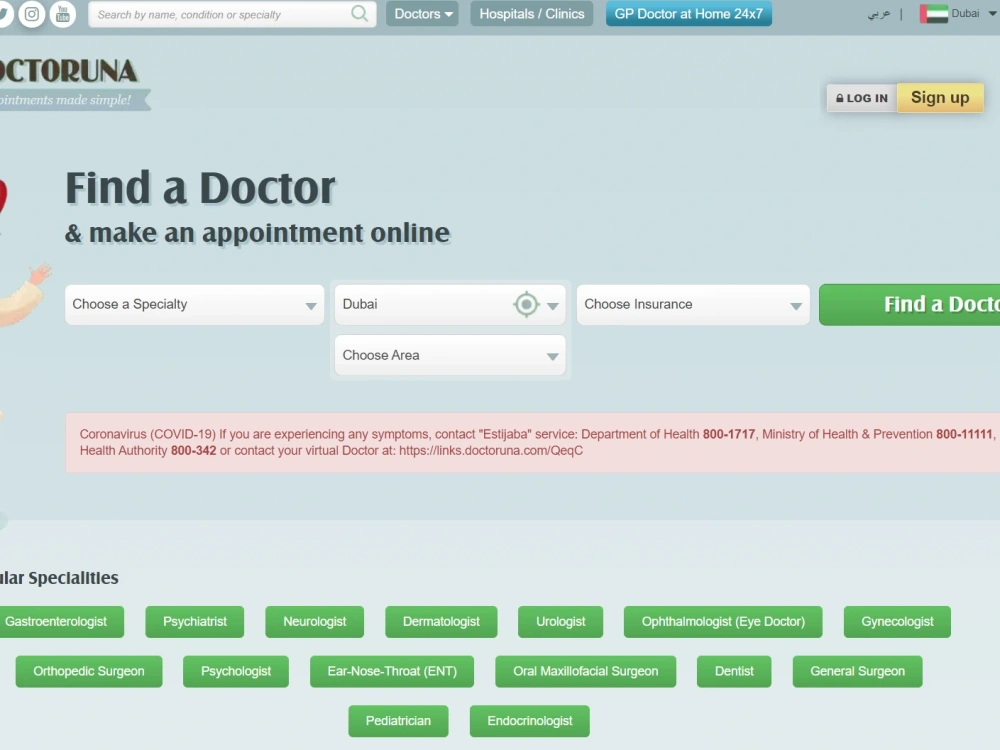Select the Dermatologist specialty
This screenshot has width=1000, height=750.
441,622
